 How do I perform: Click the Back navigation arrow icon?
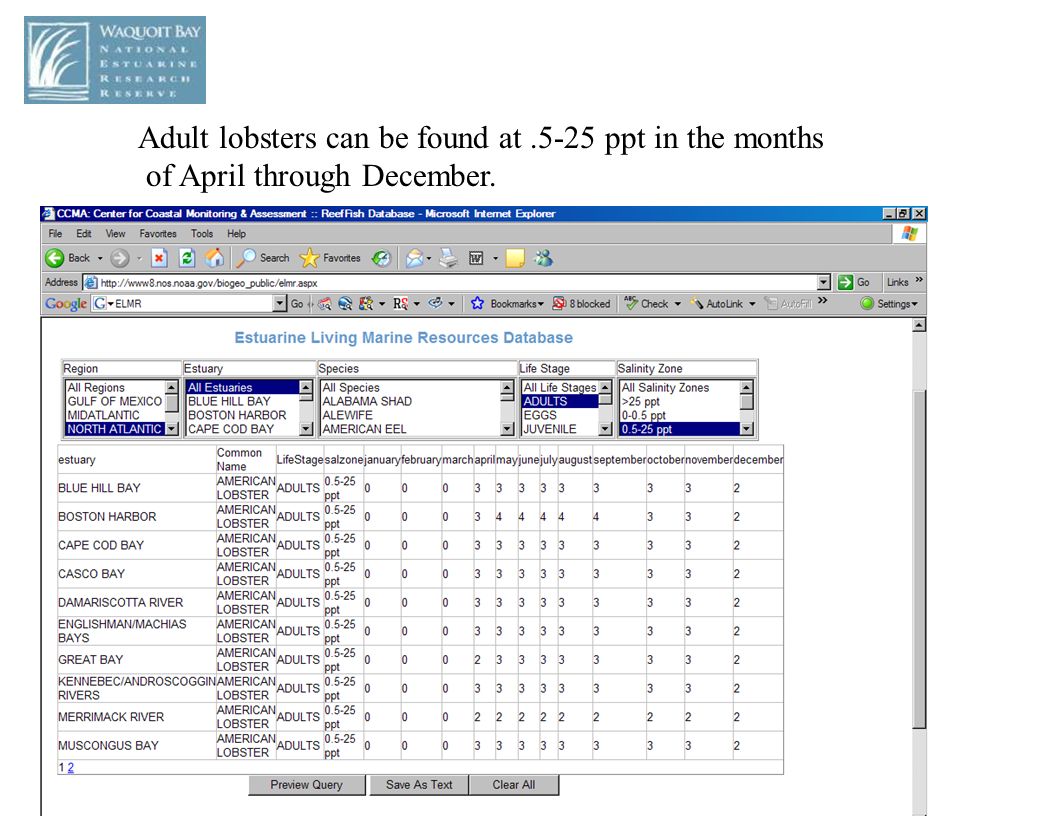(x=55, y=258)
